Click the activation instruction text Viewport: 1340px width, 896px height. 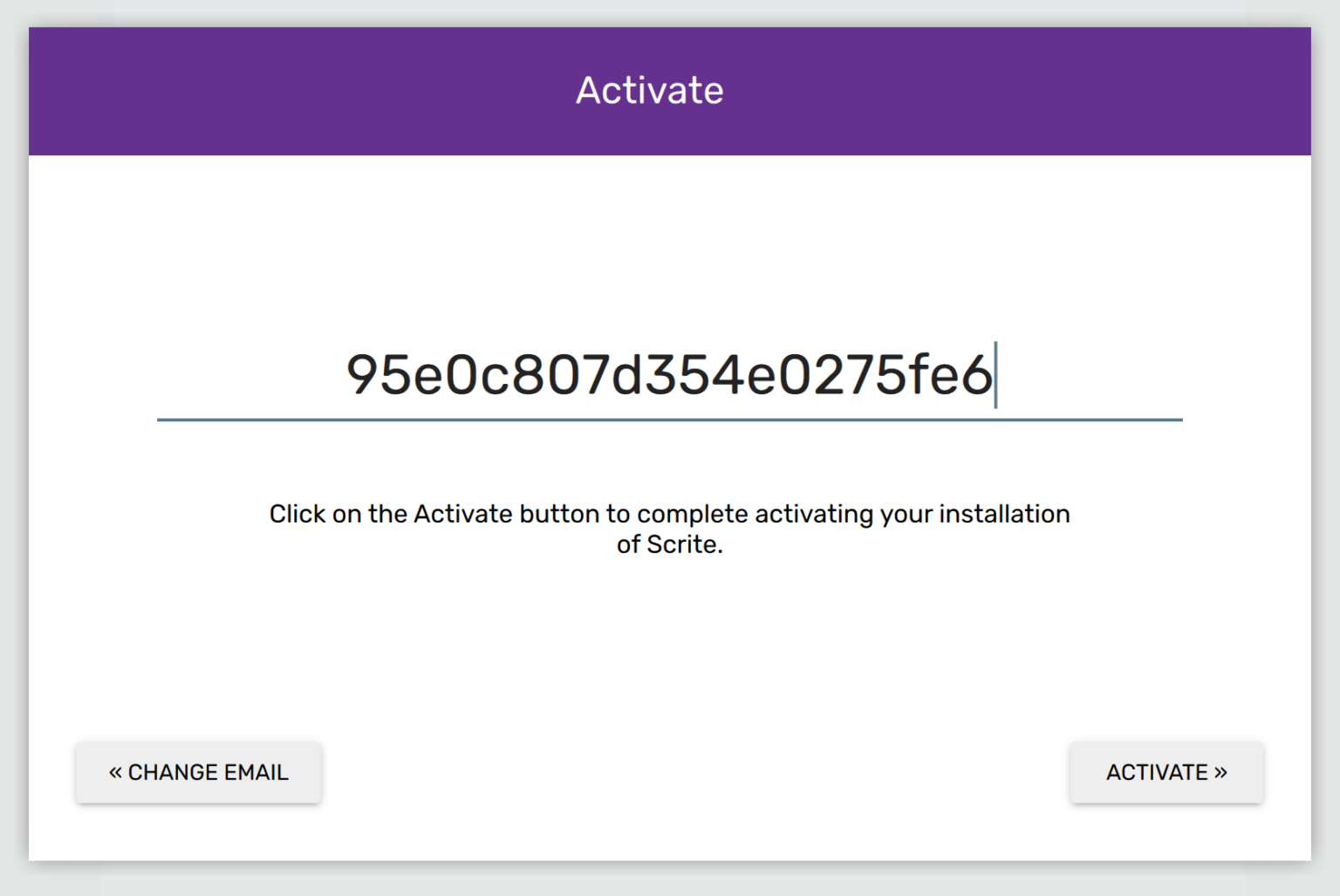(668, 528)
